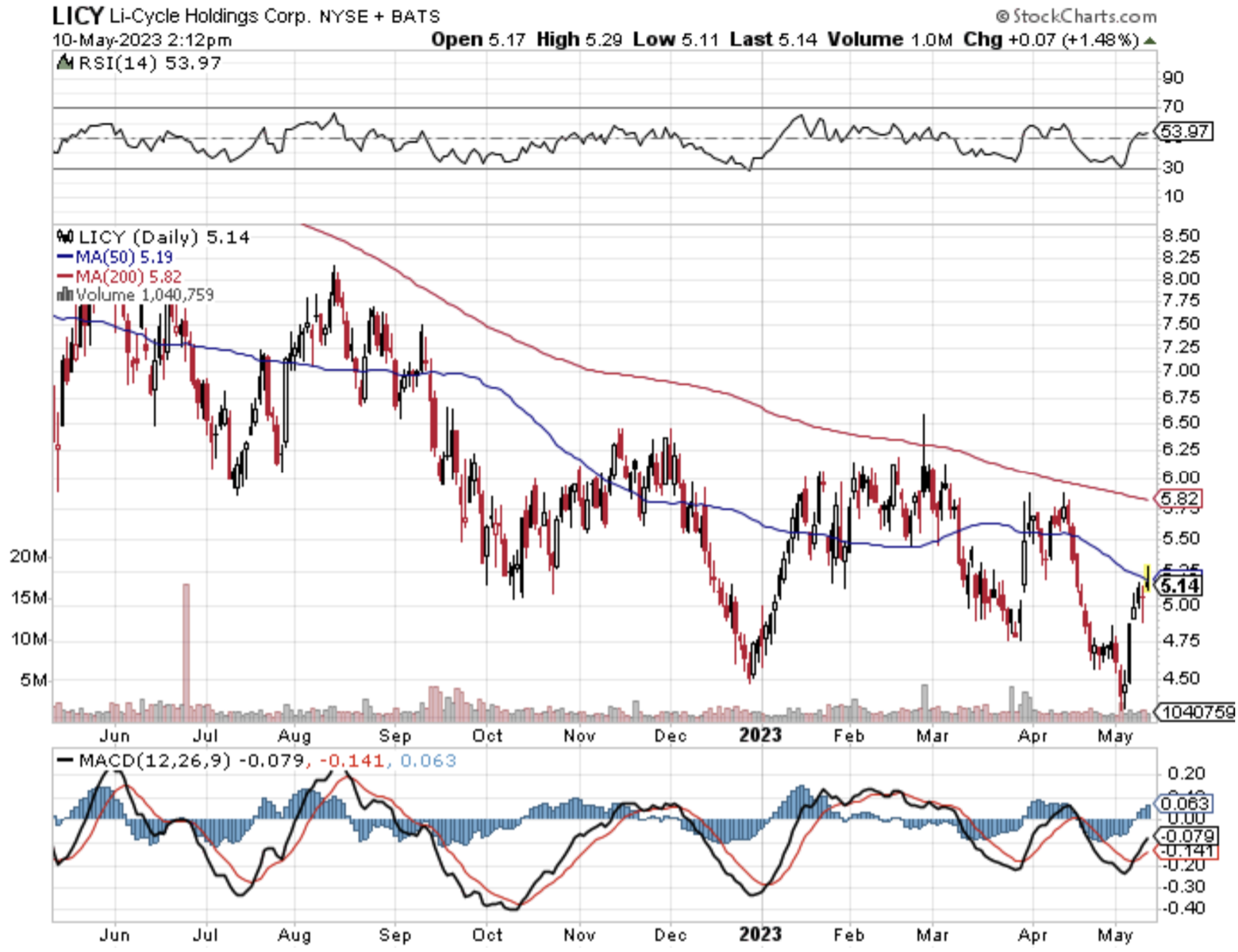Click the -0.40 MACD axis label

point(1183,908)
